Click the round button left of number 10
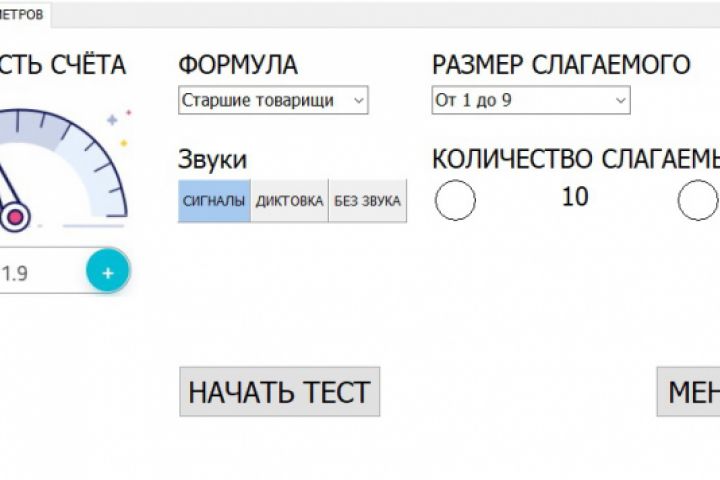The width and height of the screenshot is (720, 480). coord(456,200)
